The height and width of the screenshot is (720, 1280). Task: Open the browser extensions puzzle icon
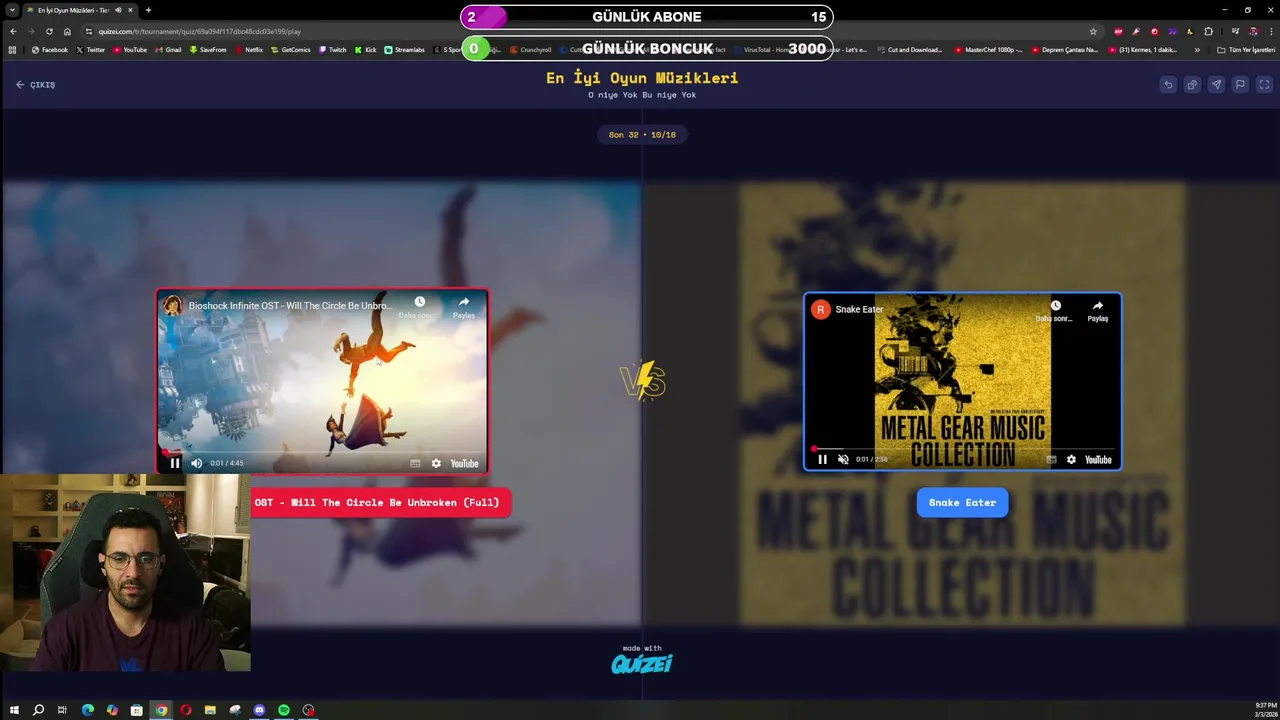1208,31
